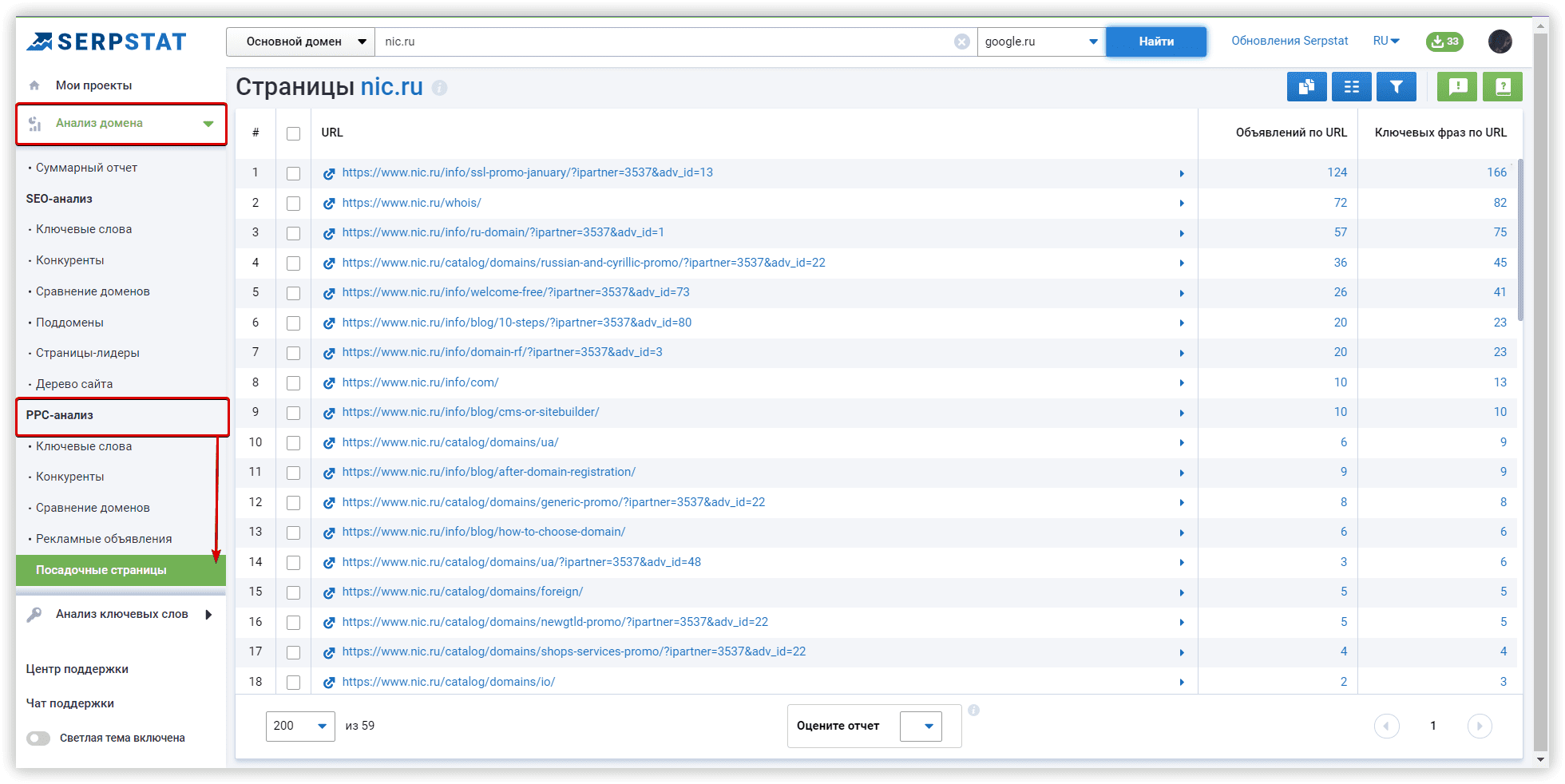The width and height of the screenshot is (1565, 784).
Task: Click the ads count 124 in row 1
Action: coord(1337,172)
